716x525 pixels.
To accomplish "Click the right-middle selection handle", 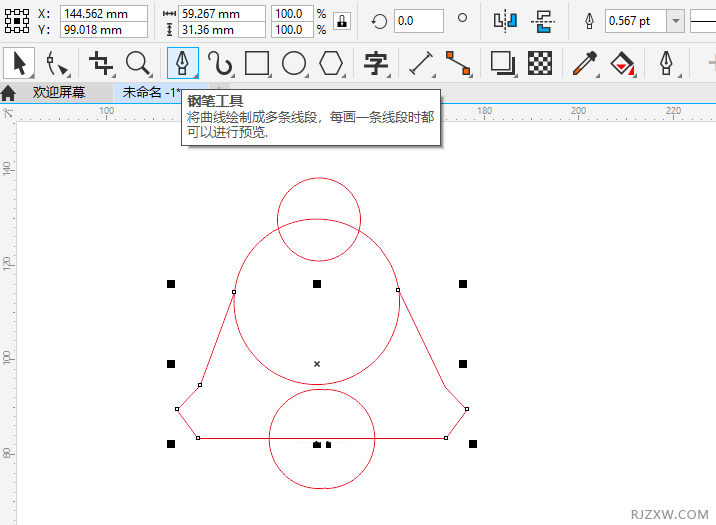I will [x=463, y=364].
